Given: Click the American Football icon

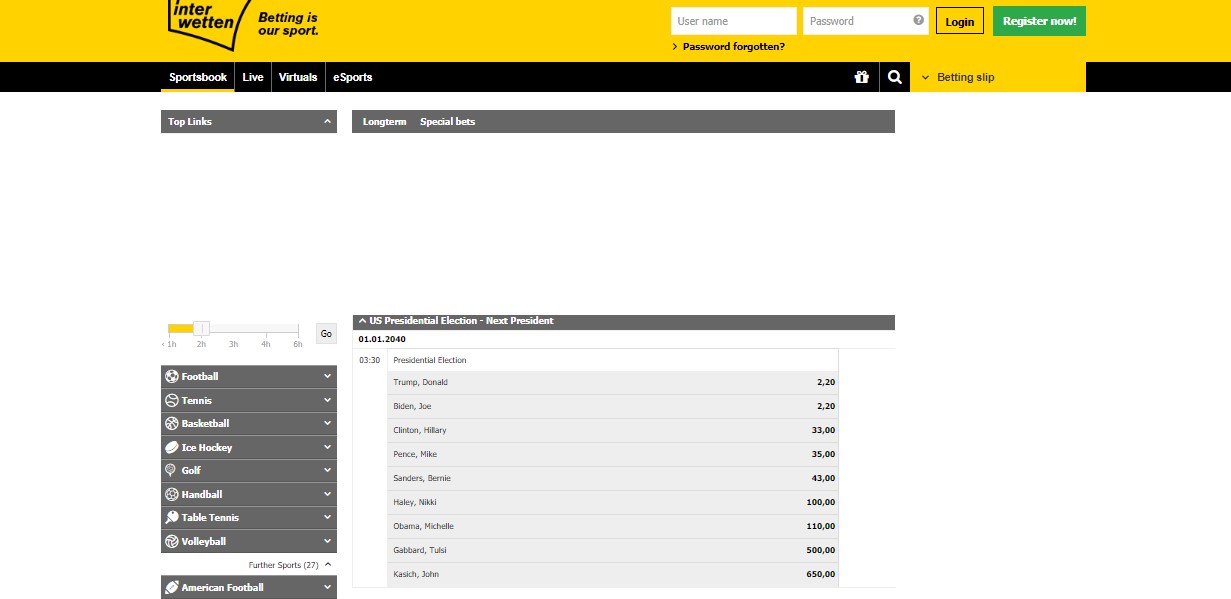Looking at the screenshot, I should [172, 587].
